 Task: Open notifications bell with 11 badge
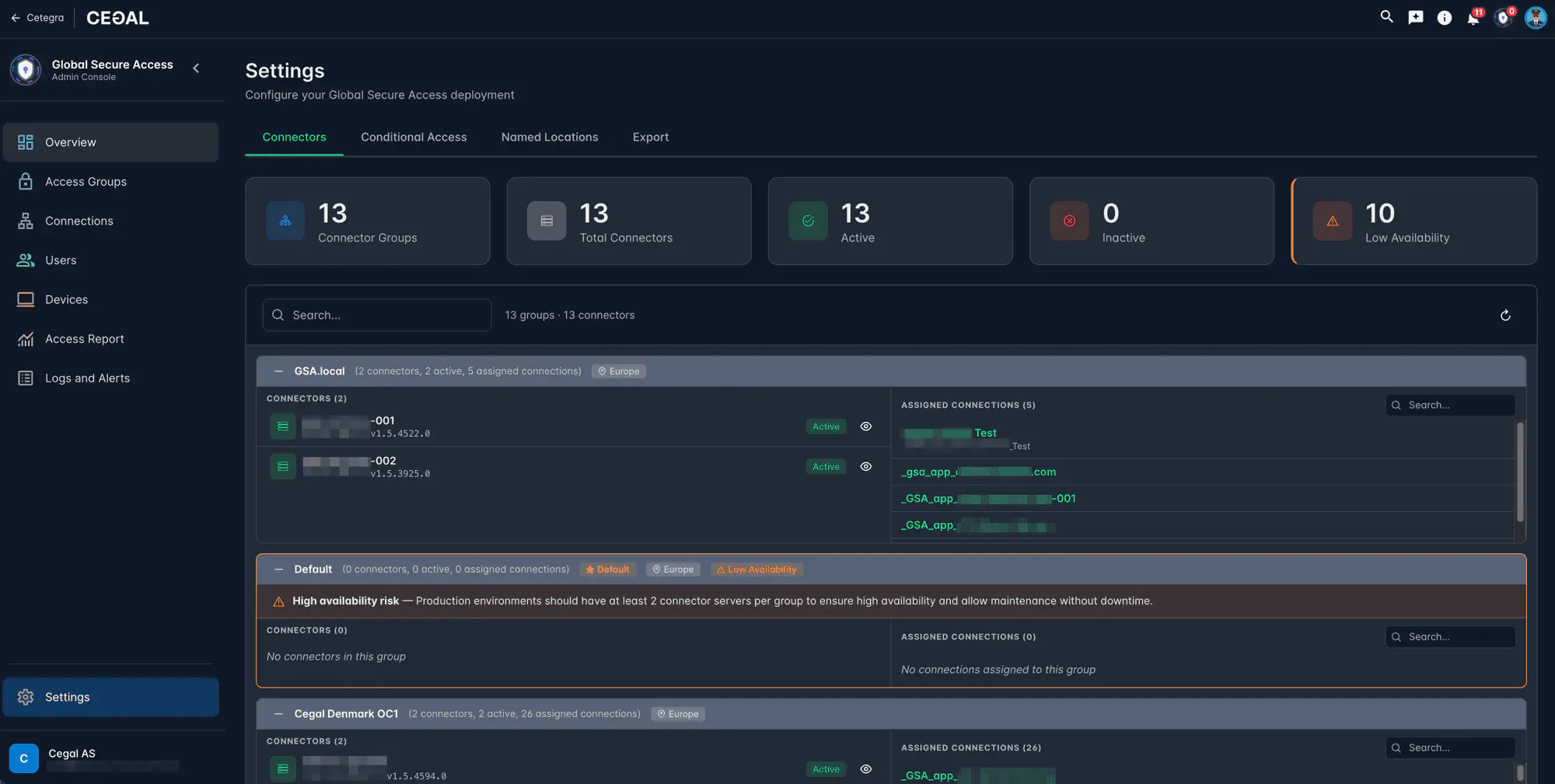point(1473,18)
